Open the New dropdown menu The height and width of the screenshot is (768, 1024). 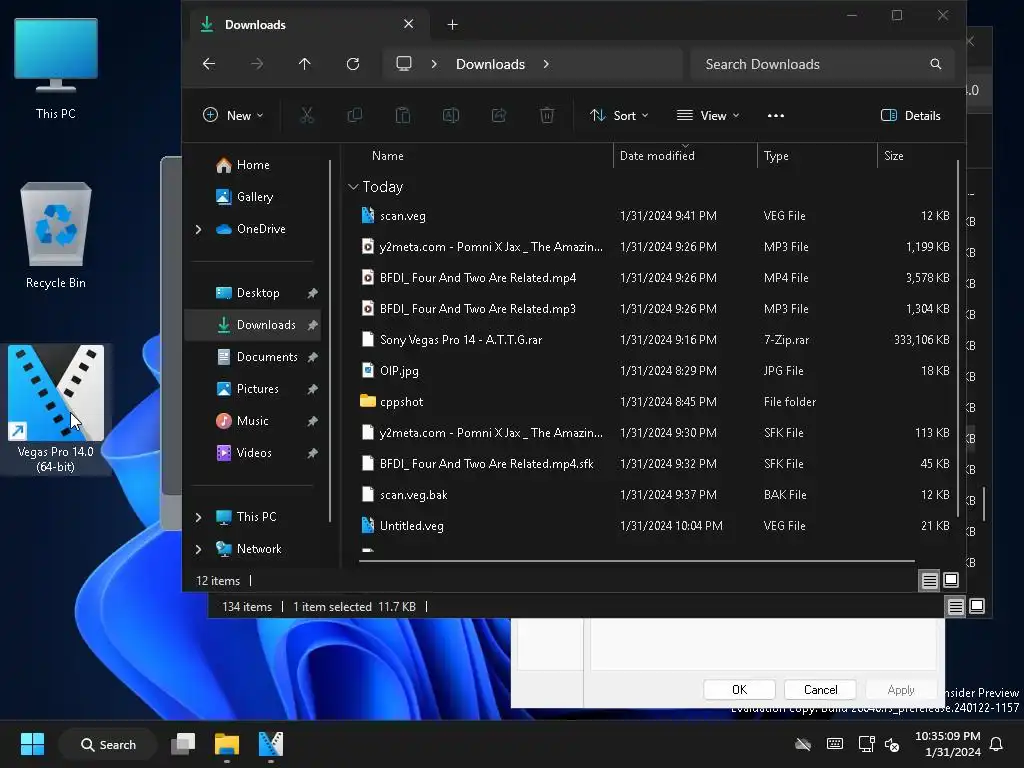coord(233,116)
